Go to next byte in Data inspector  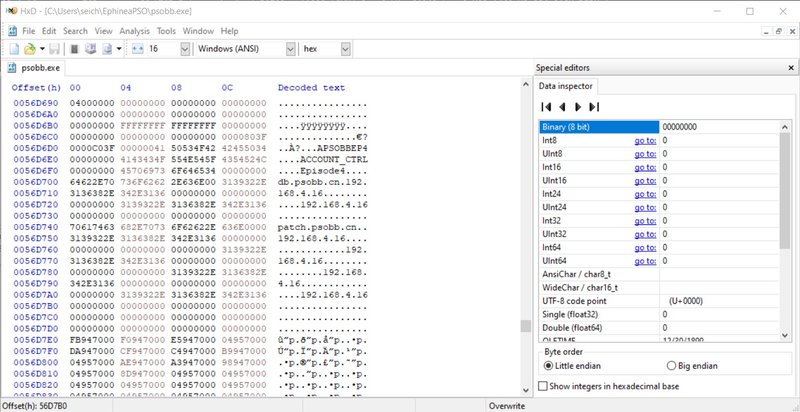pos(578,106)
